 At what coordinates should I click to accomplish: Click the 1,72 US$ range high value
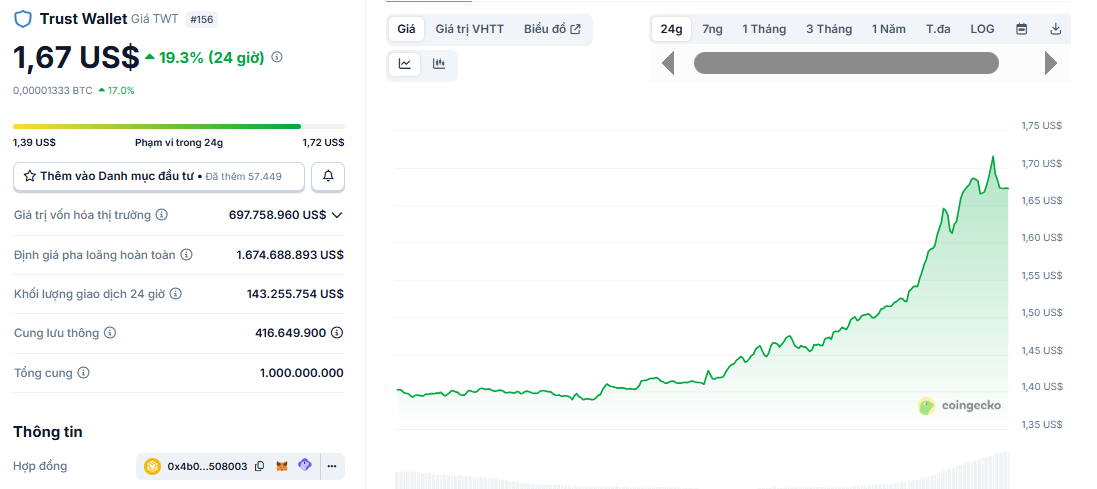[323, 143]
